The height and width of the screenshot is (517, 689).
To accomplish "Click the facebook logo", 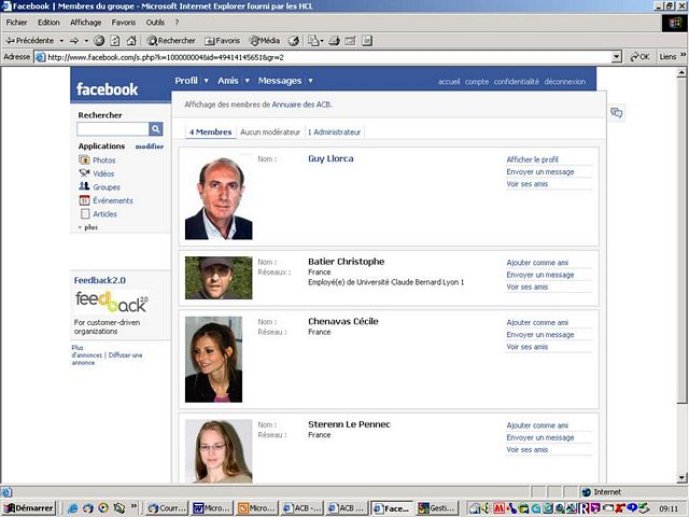I will 107,89.
